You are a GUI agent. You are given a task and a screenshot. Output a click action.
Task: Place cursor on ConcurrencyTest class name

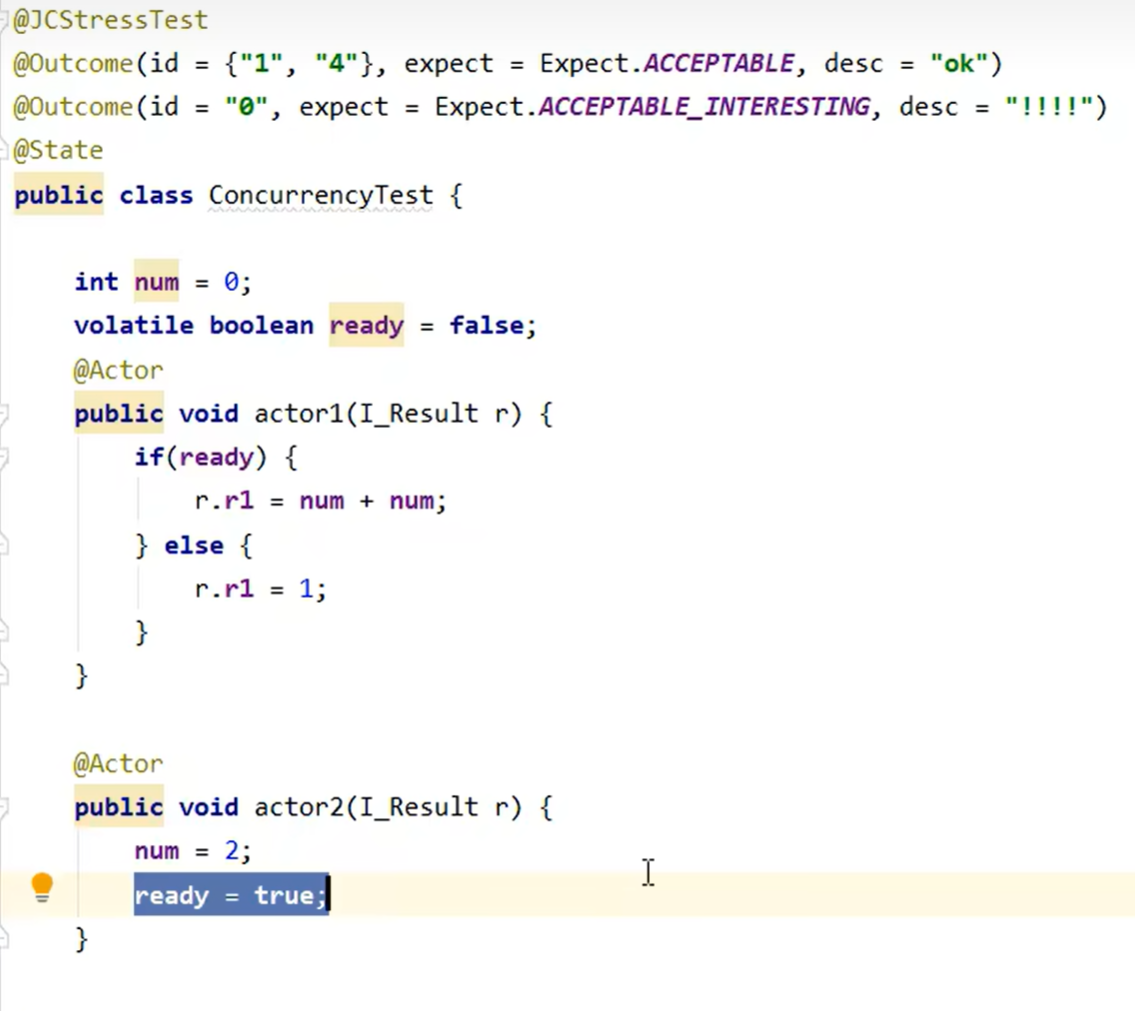click(x=320, y=195)
